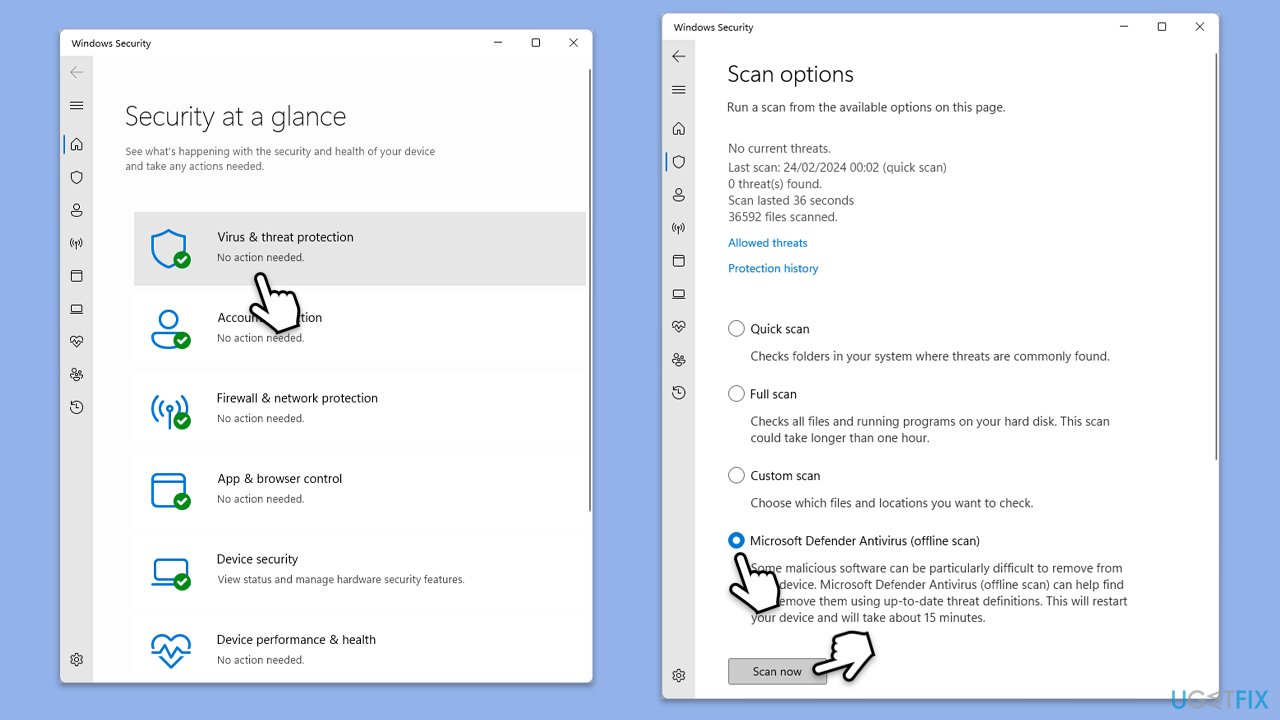1280x720 pixels.
Task: Open Device security card
Action: tap(360, 570)
